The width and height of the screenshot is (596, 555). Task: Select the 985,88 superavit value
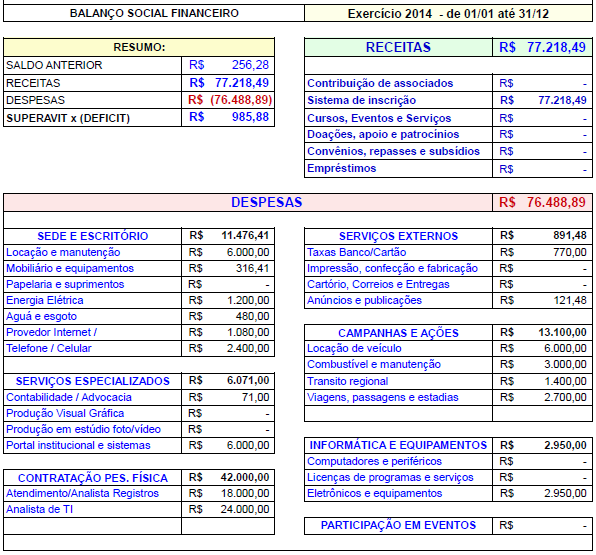250,117
